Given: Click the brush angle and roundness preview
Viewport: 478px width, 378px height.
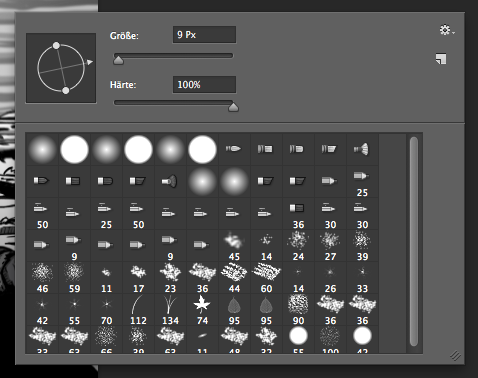Looking at the screenshot, I should [x=61, y=68].
